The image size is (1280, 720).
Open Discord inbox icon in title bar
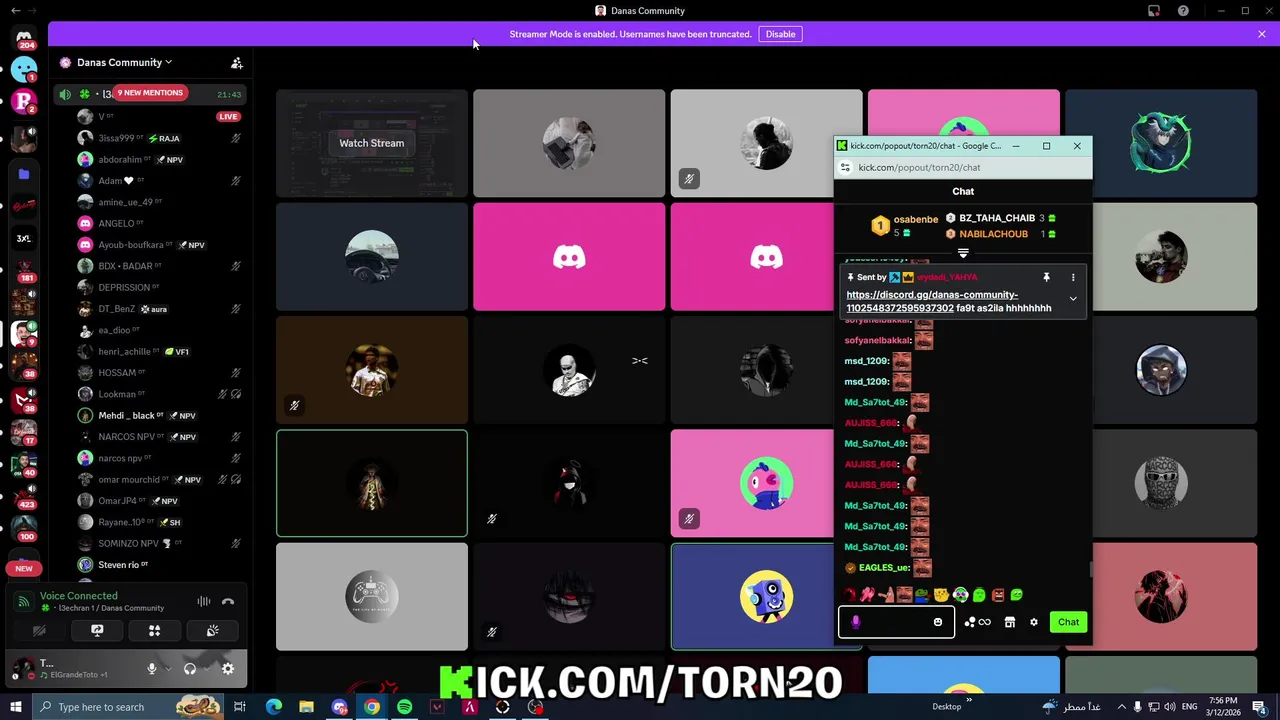[x=1154, y=11]
